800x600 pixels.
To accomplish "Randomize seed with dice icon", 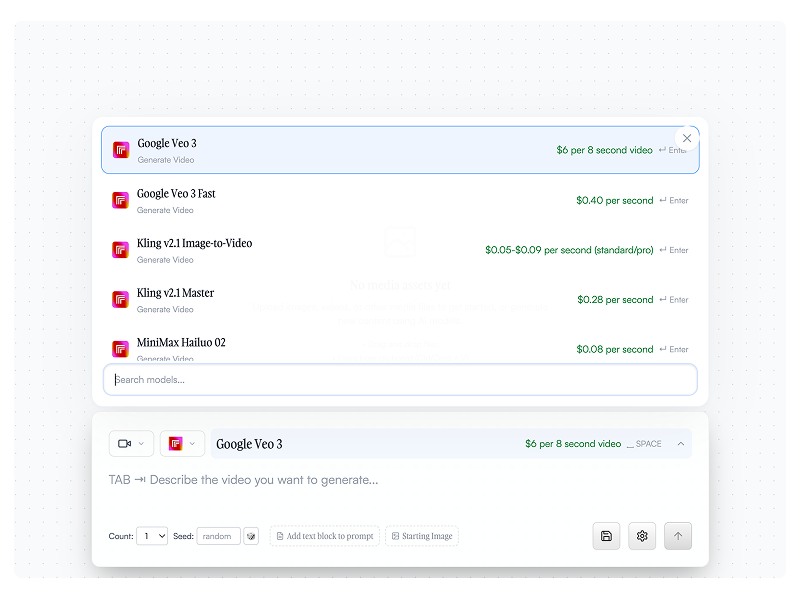I will (x=251, y=536).
